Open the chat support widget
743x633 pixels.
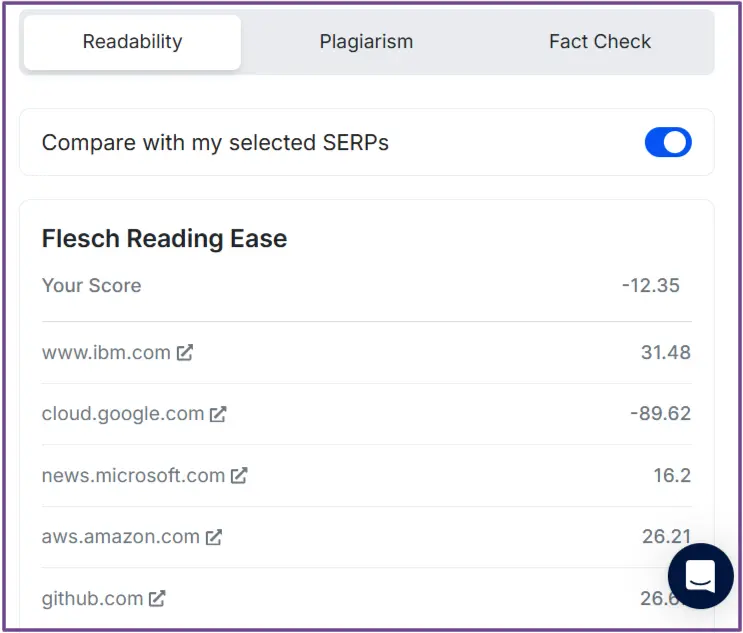tap(701, 576)
